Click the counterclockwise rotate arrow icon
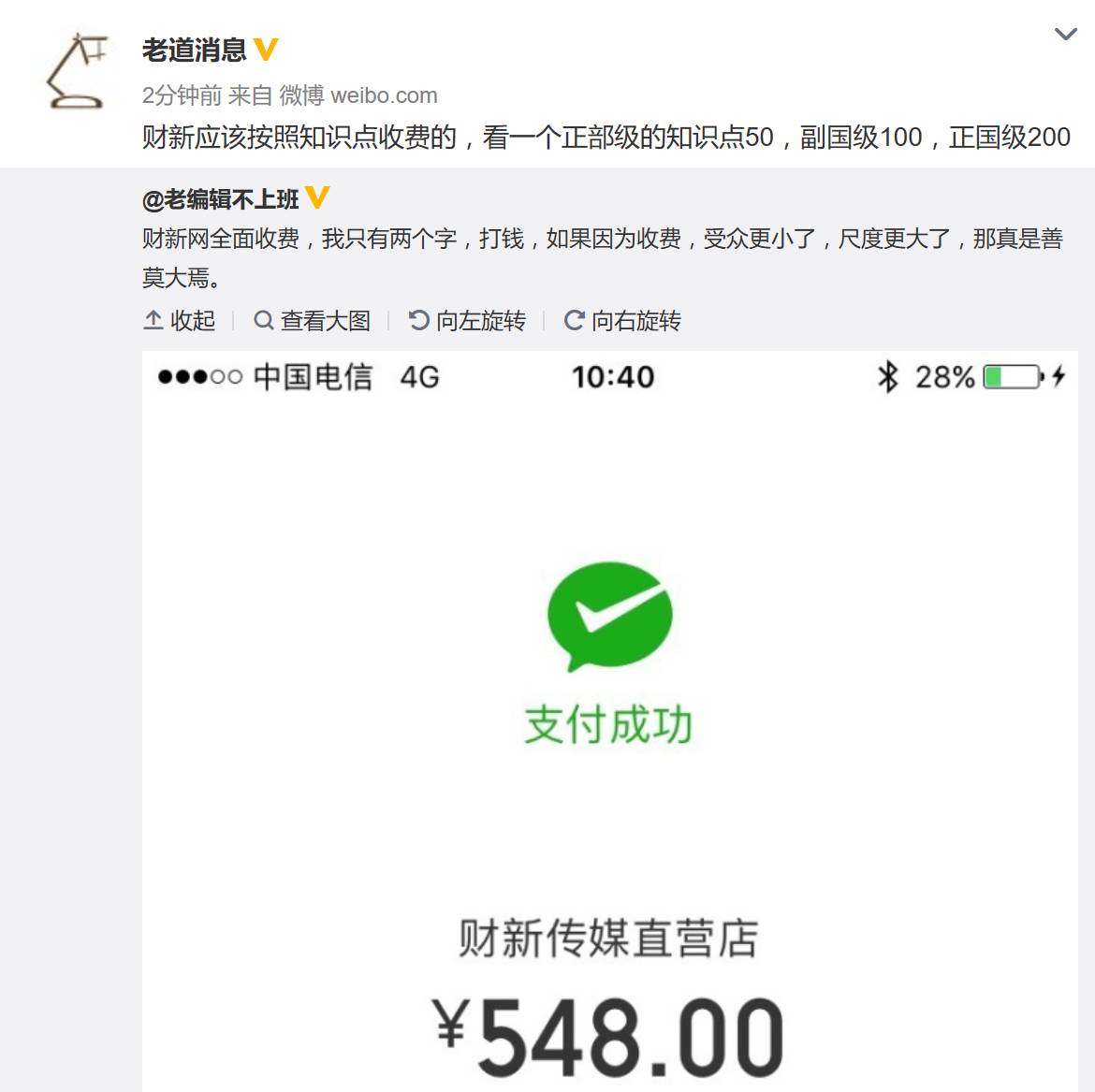Viewport: 1095px width, 1092px height. (x=418, y=320)
